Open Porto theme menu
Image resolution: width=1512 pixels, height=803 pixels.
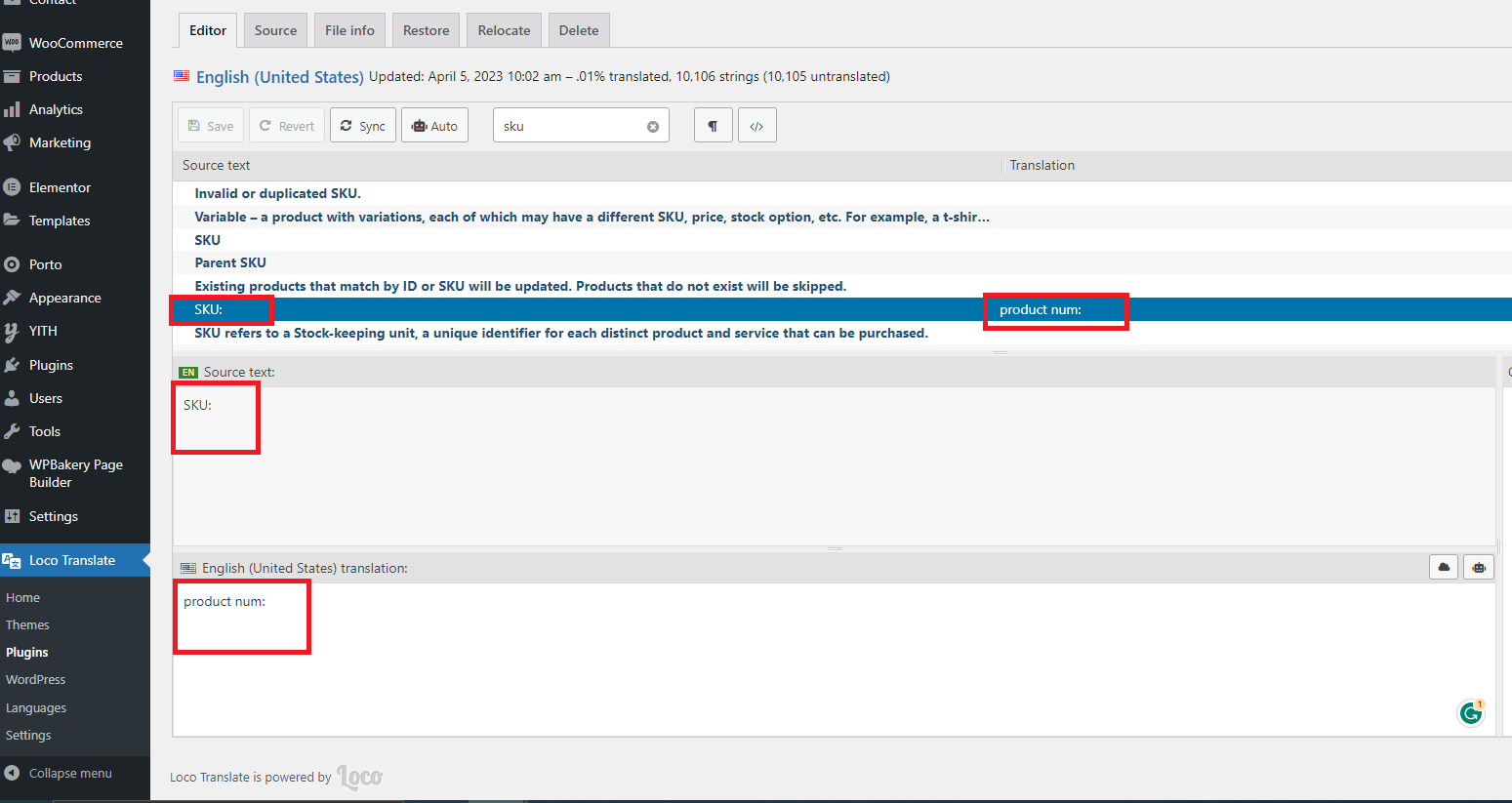pyautogui.click(x=75, y=264)
